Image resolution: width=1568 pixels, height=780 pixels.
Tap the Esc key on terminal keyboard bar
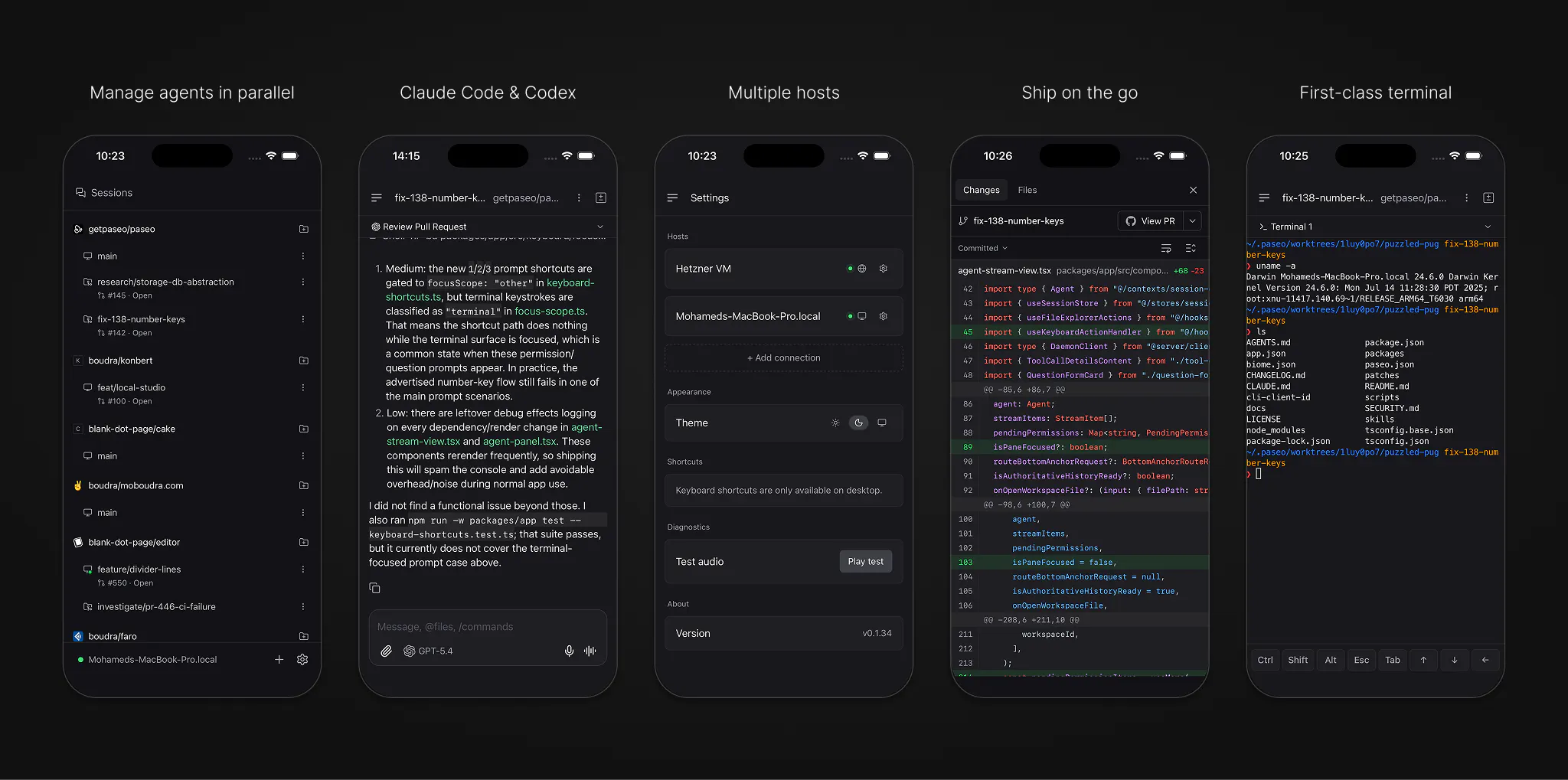coord(1361,660)
